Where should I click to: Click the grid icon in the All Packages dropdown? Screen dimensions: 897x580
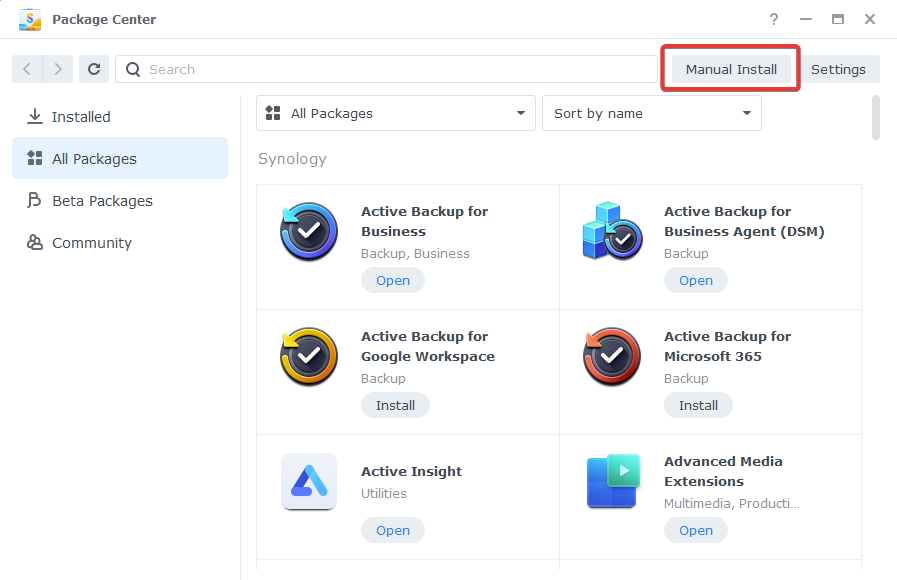[x=273, y=113]
